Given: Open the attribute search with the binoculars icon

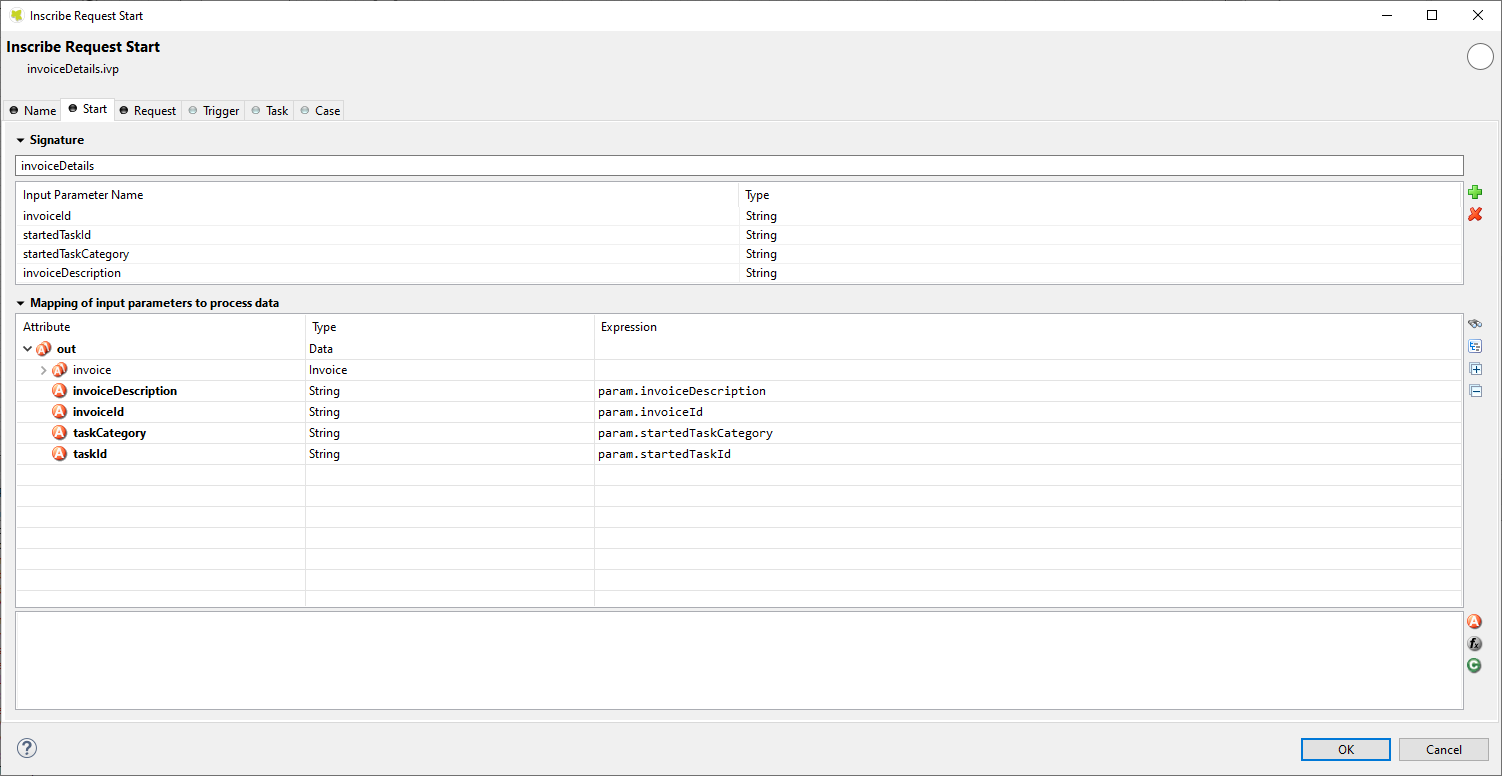Looking at the screenshot, I should (1474, 323).
